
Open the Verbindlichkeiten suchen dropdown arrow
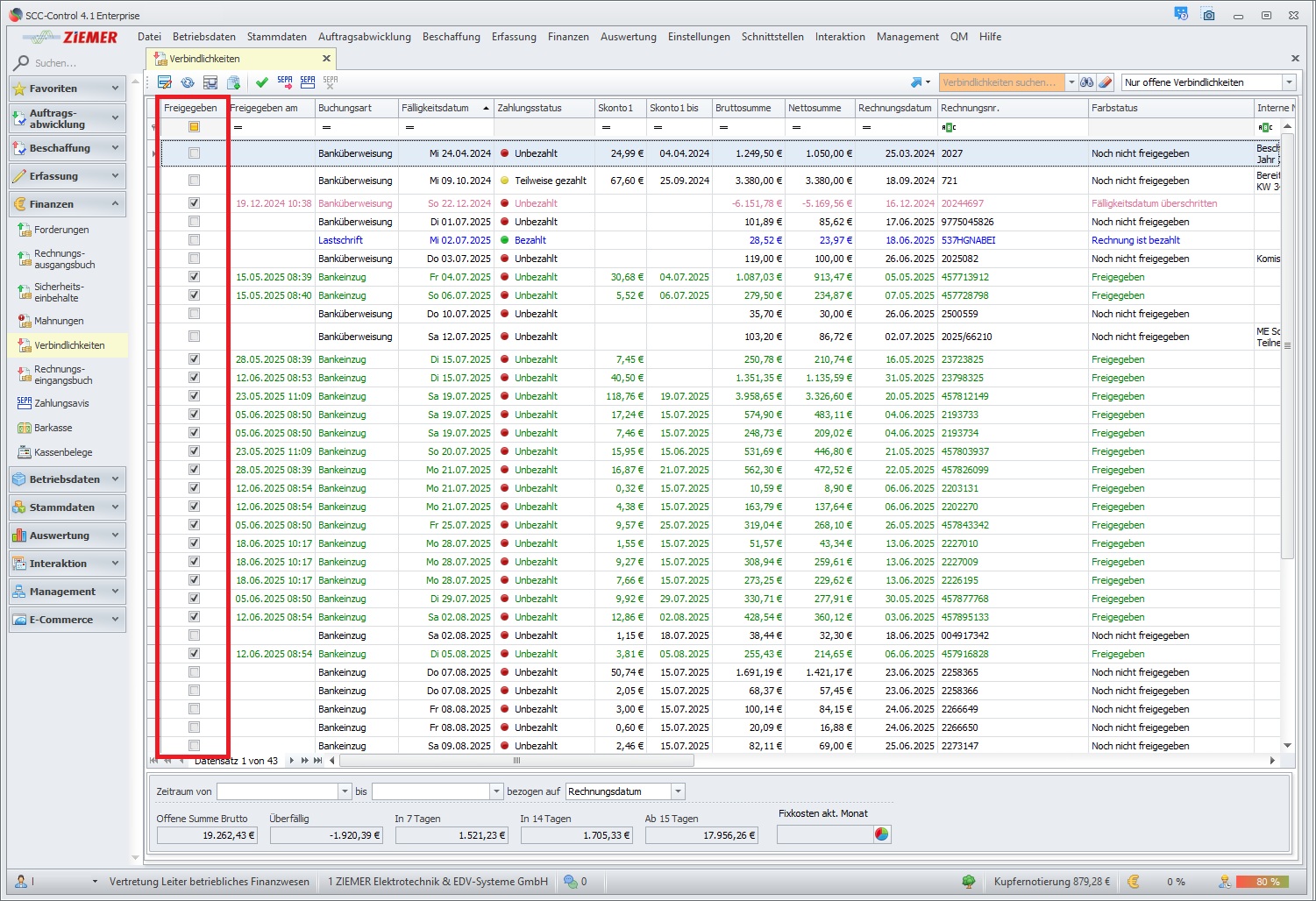(1071, 82)
